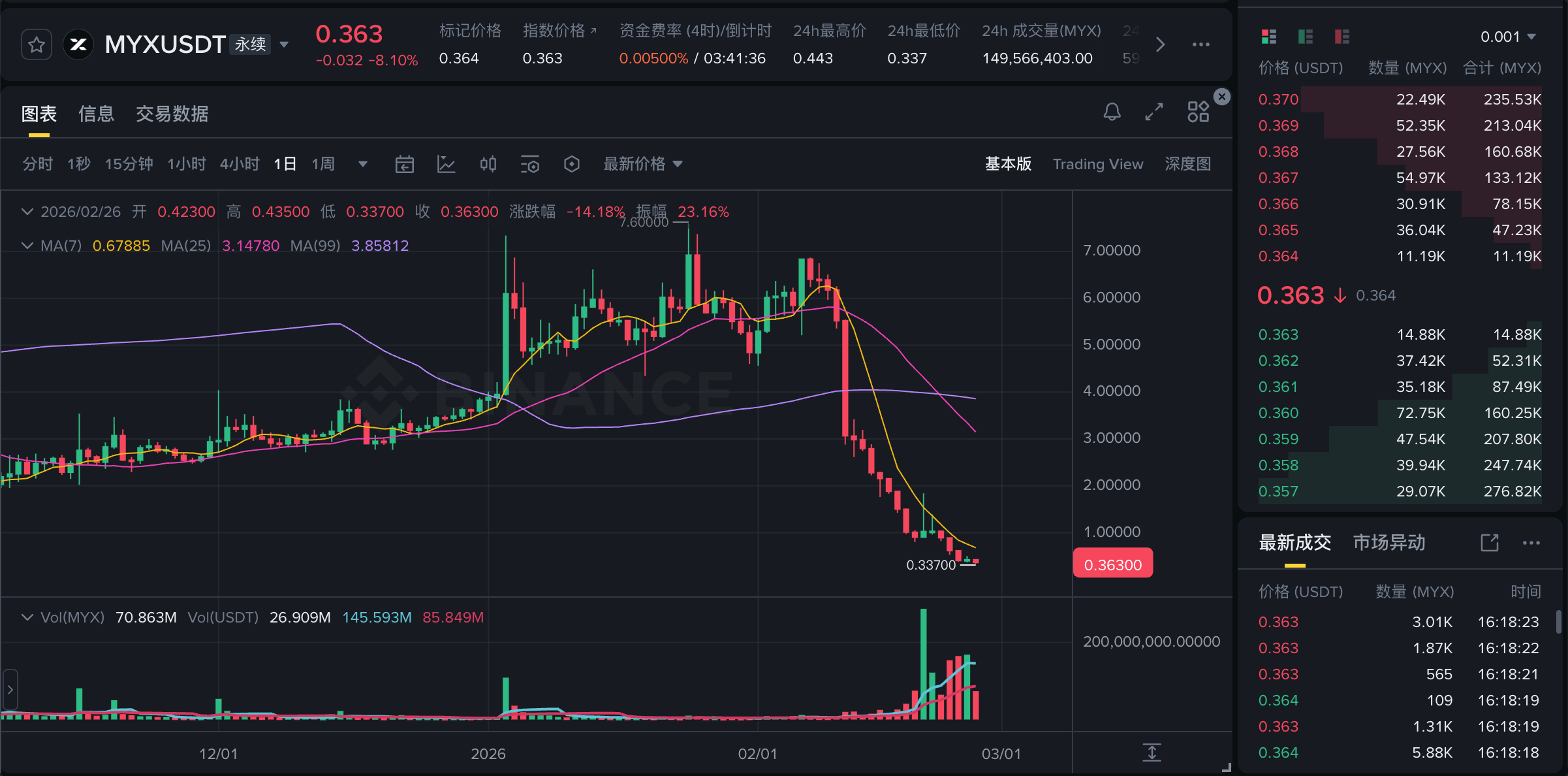This screenshot has width=1568, height=776.
Task: Open the MYXUSDT pair selector dropdown
Action: 284,44
